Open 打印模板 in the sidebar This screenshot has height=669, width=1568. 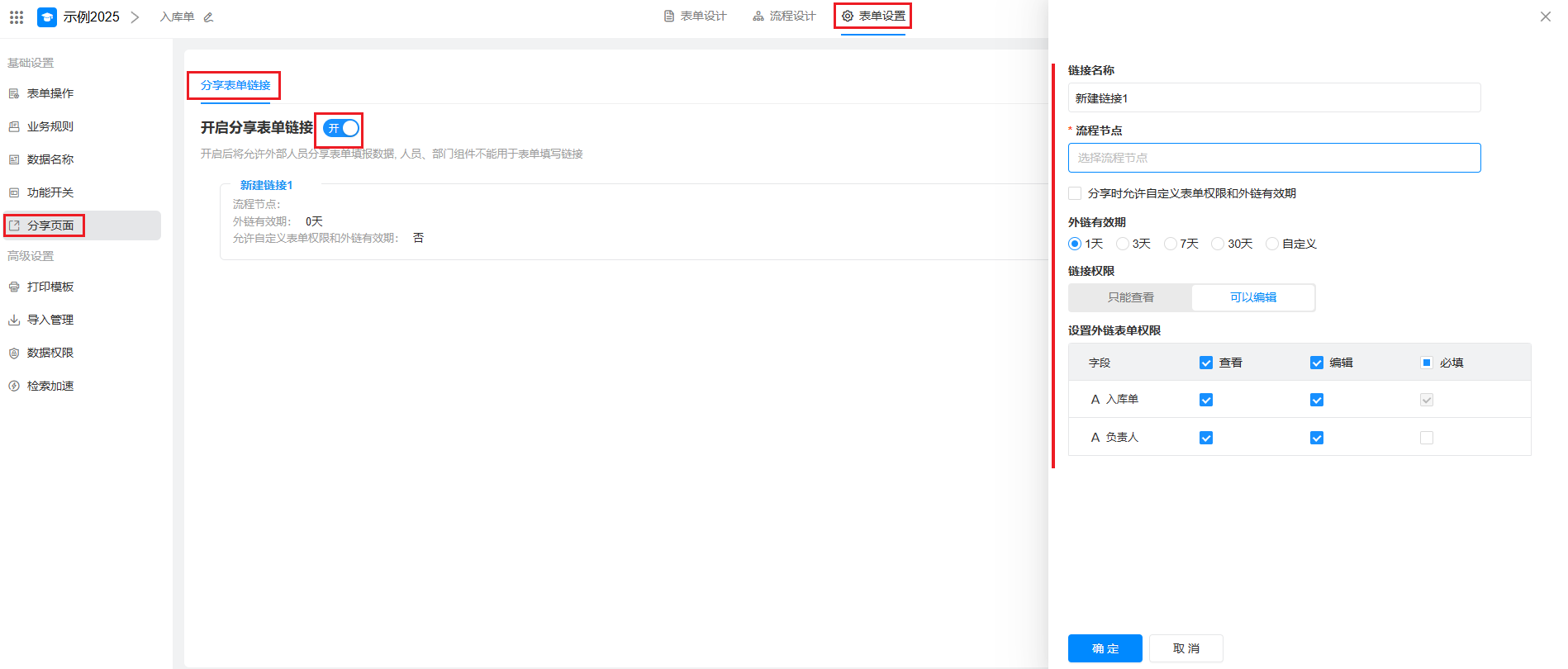tap(50, 287)
